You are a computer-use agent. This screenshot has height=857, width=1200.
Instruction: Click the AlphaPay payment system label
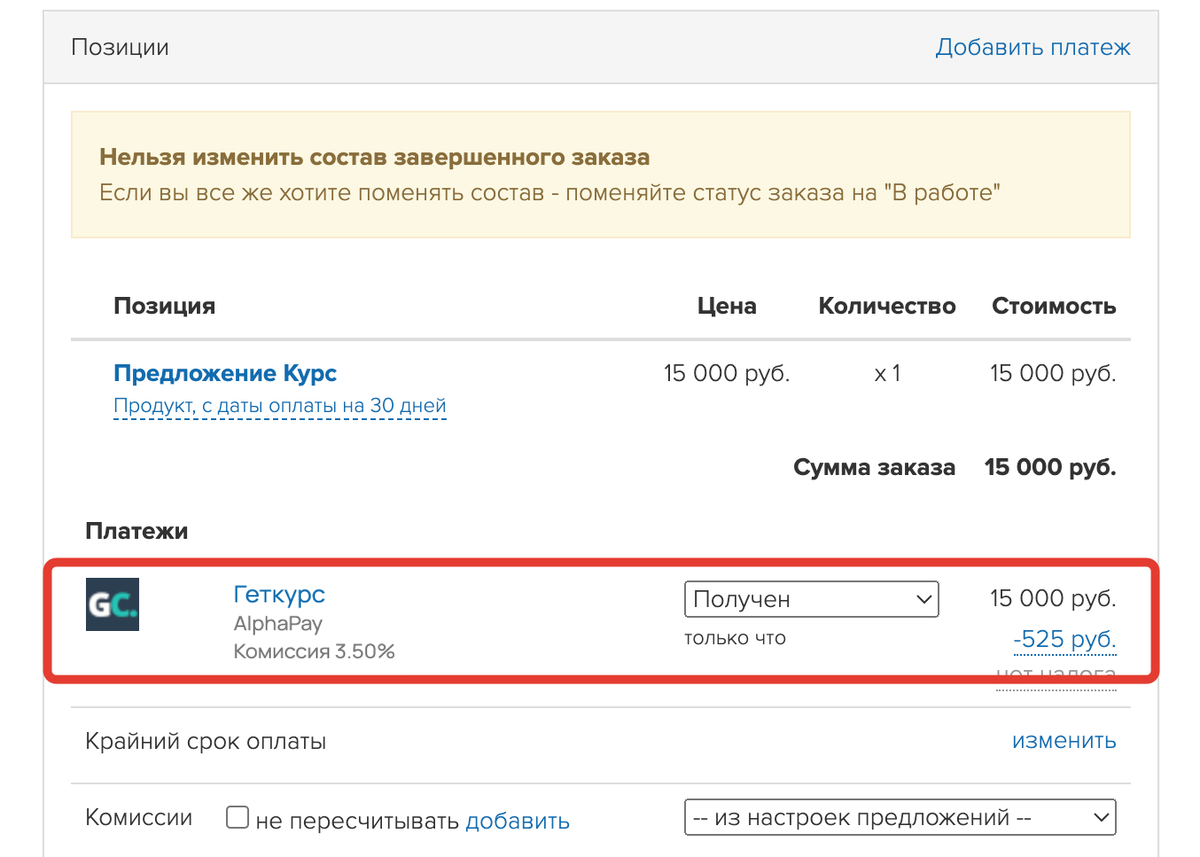(278, 624)
